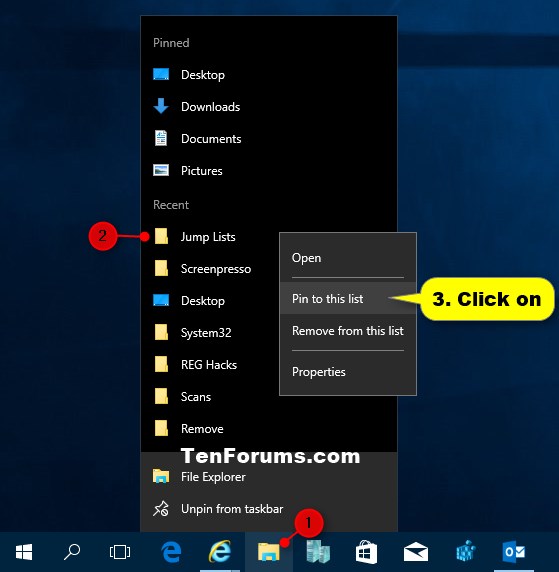Screen dimensions: 559x572
Task: Choose Remove from this list
Action: [x=348, y=331]
